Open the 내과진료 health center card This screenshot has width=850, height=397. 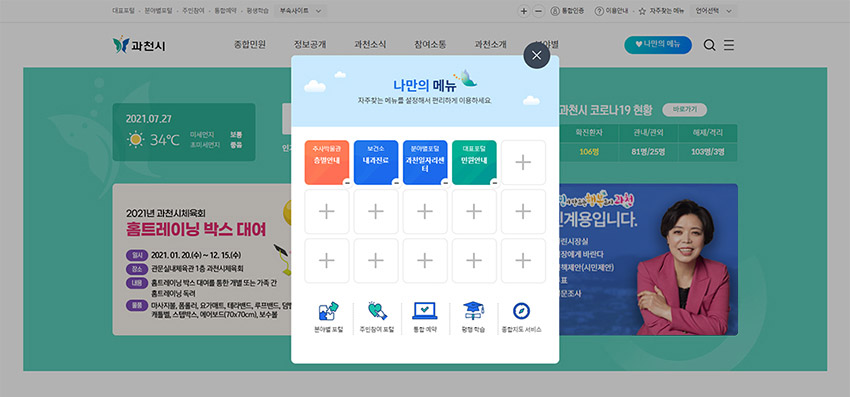pos(376,162)
